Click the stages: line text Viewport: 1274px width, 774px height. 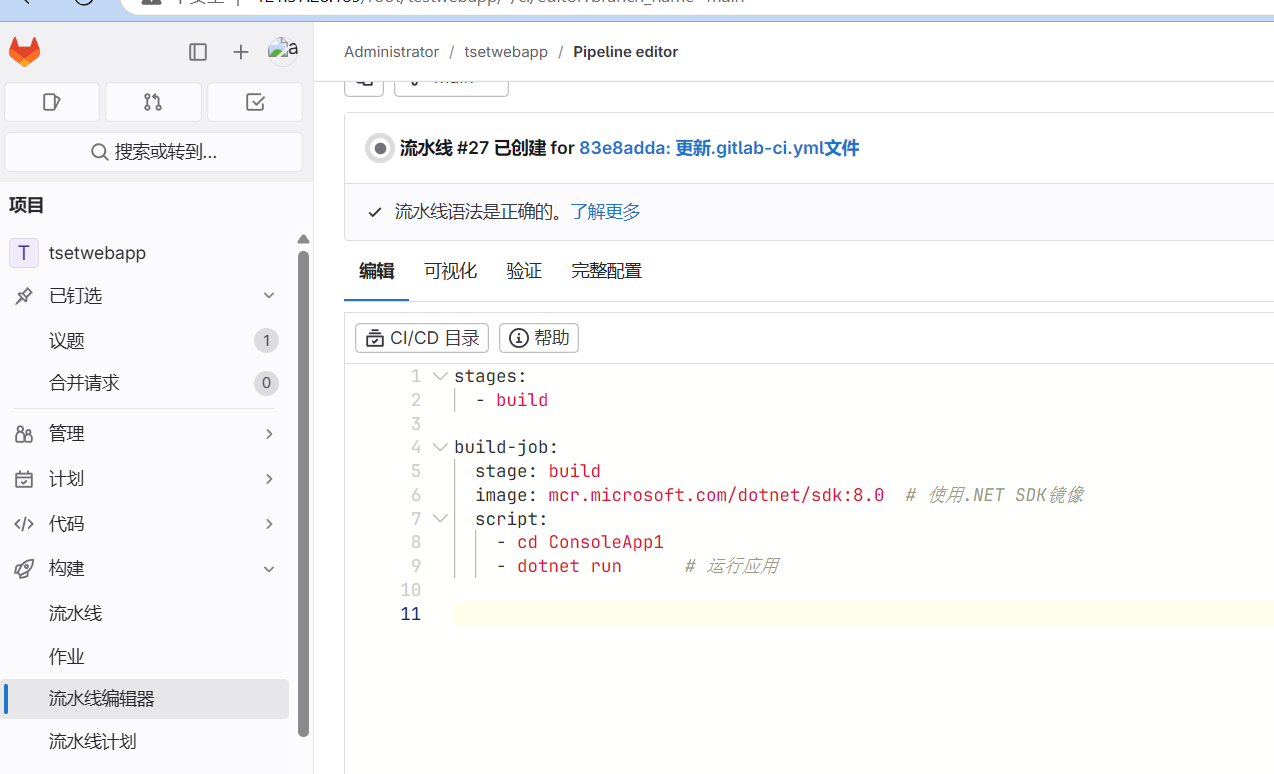coord(490,376)
